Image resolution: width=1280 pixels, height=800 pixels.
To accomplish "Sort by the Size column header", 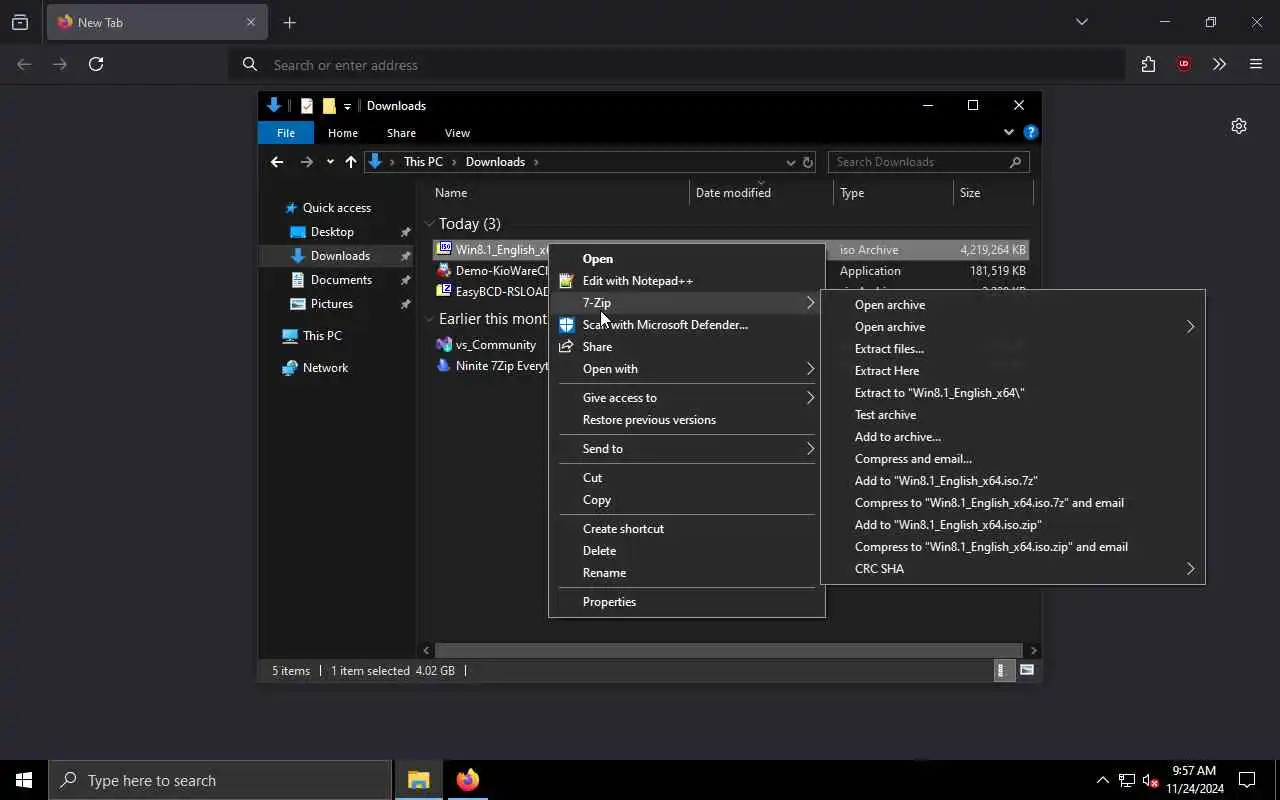I will (x=993, y=193).
